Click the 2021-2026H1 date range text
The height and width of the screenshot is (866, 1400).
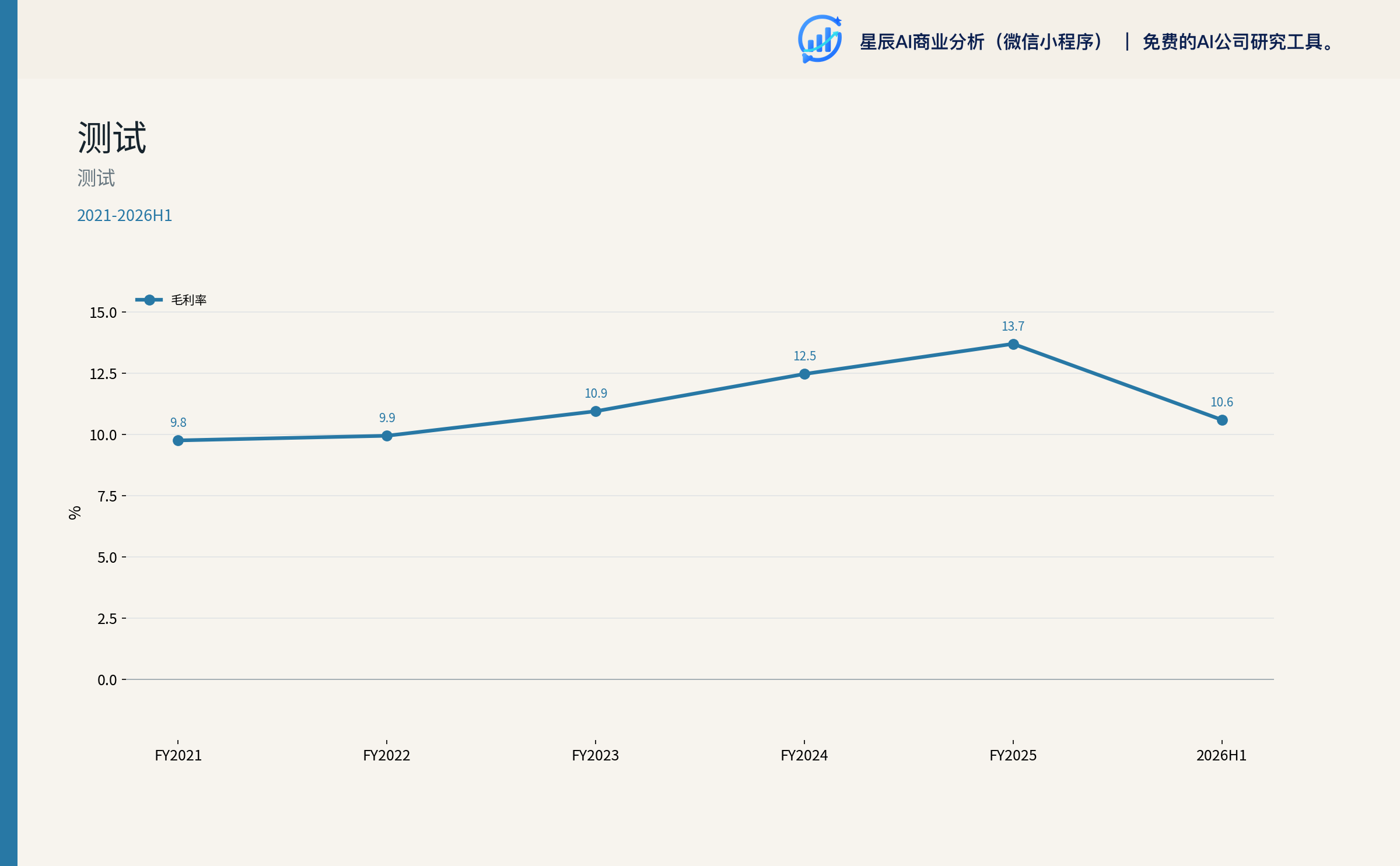(124, 216)
